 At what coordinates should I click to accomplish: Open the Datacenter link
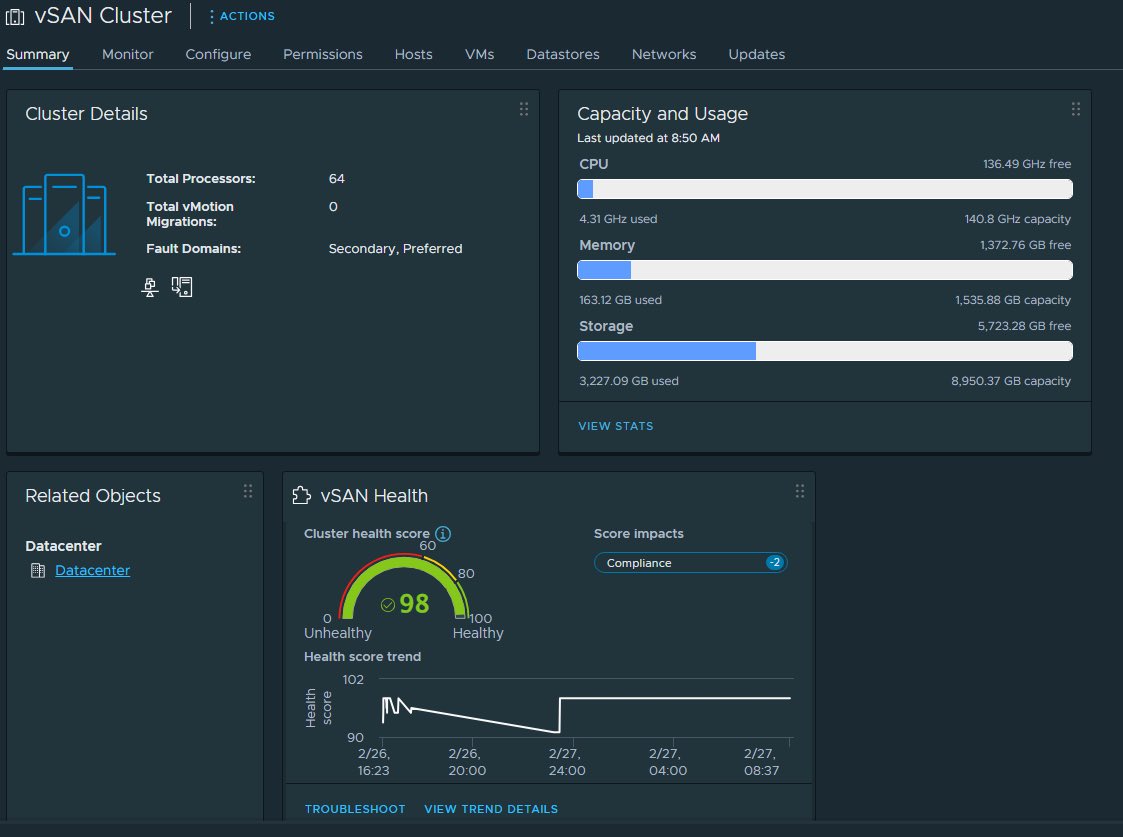coord(92,571)
